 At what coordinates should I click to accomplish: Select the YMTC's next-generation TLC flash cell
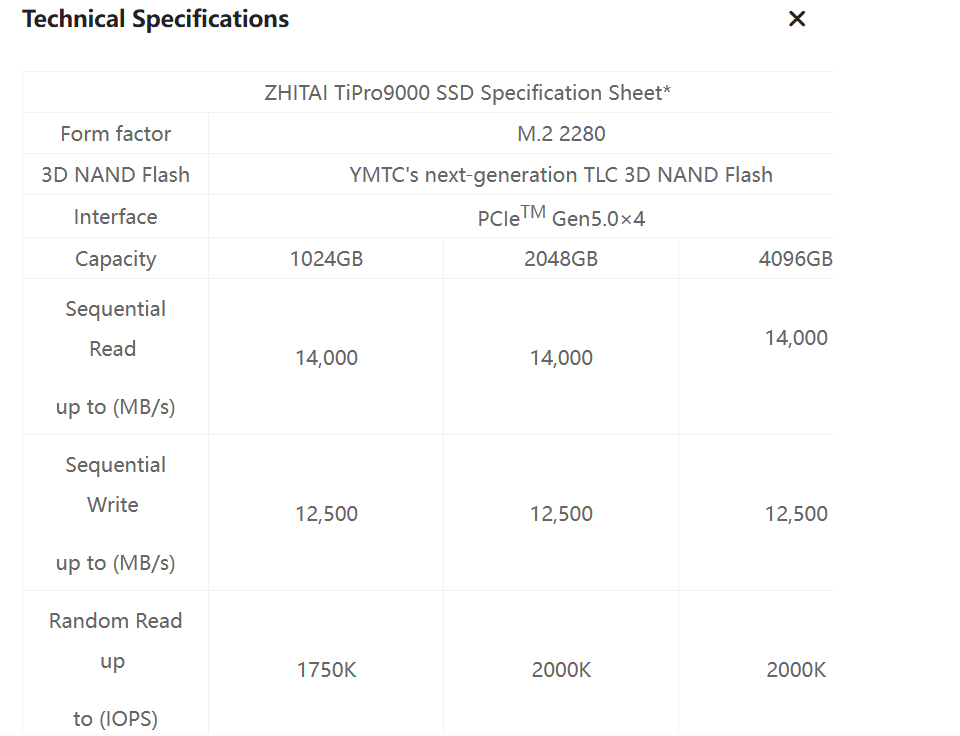click(x=561, y=175)
